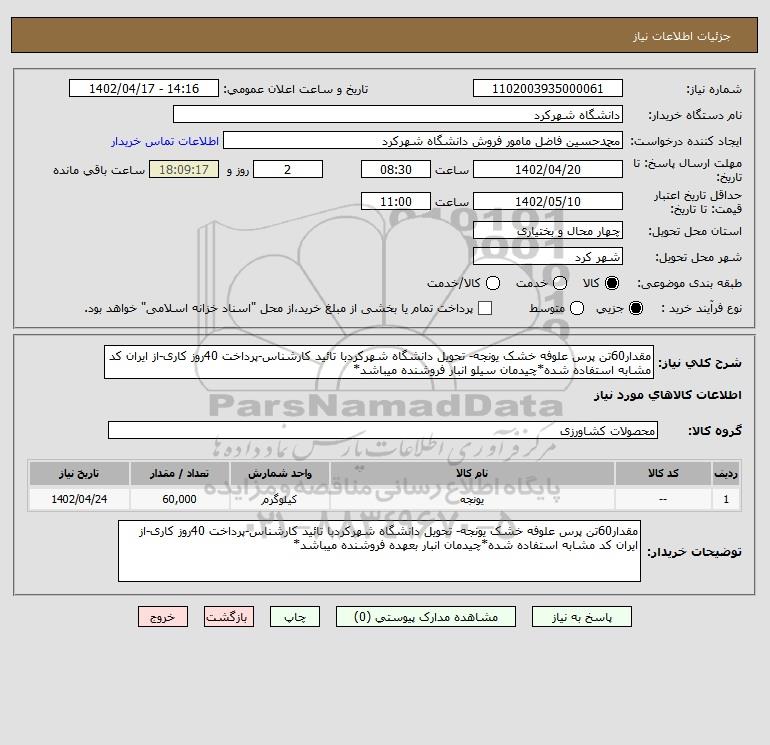Image resolution: width=770 pixels, height=745 pixels.
Task: Click the واحد شمارش column header
Action: click(x=280, y=473)
